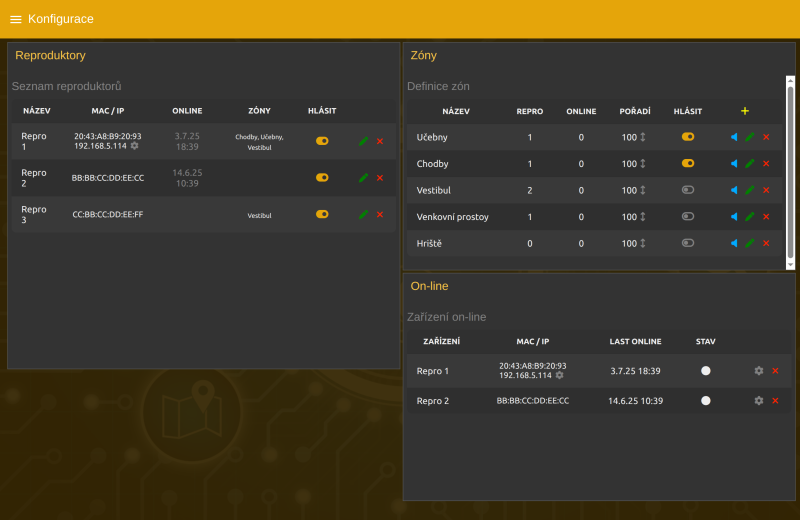
Task: Toggle Hlásit switch for Repro 2 speaker
Action: [x=322, y=177]
